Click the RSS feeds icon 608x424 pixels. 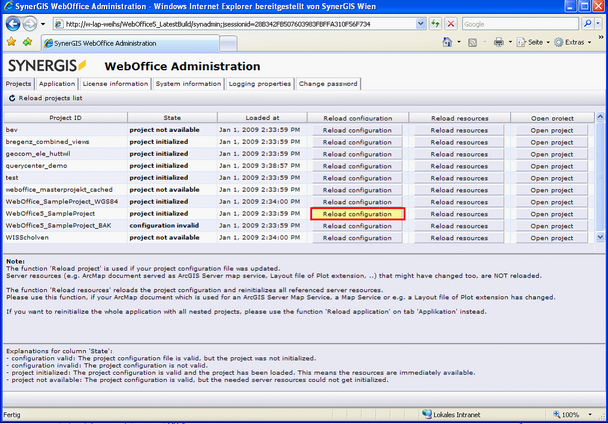(x=472, y=42)
